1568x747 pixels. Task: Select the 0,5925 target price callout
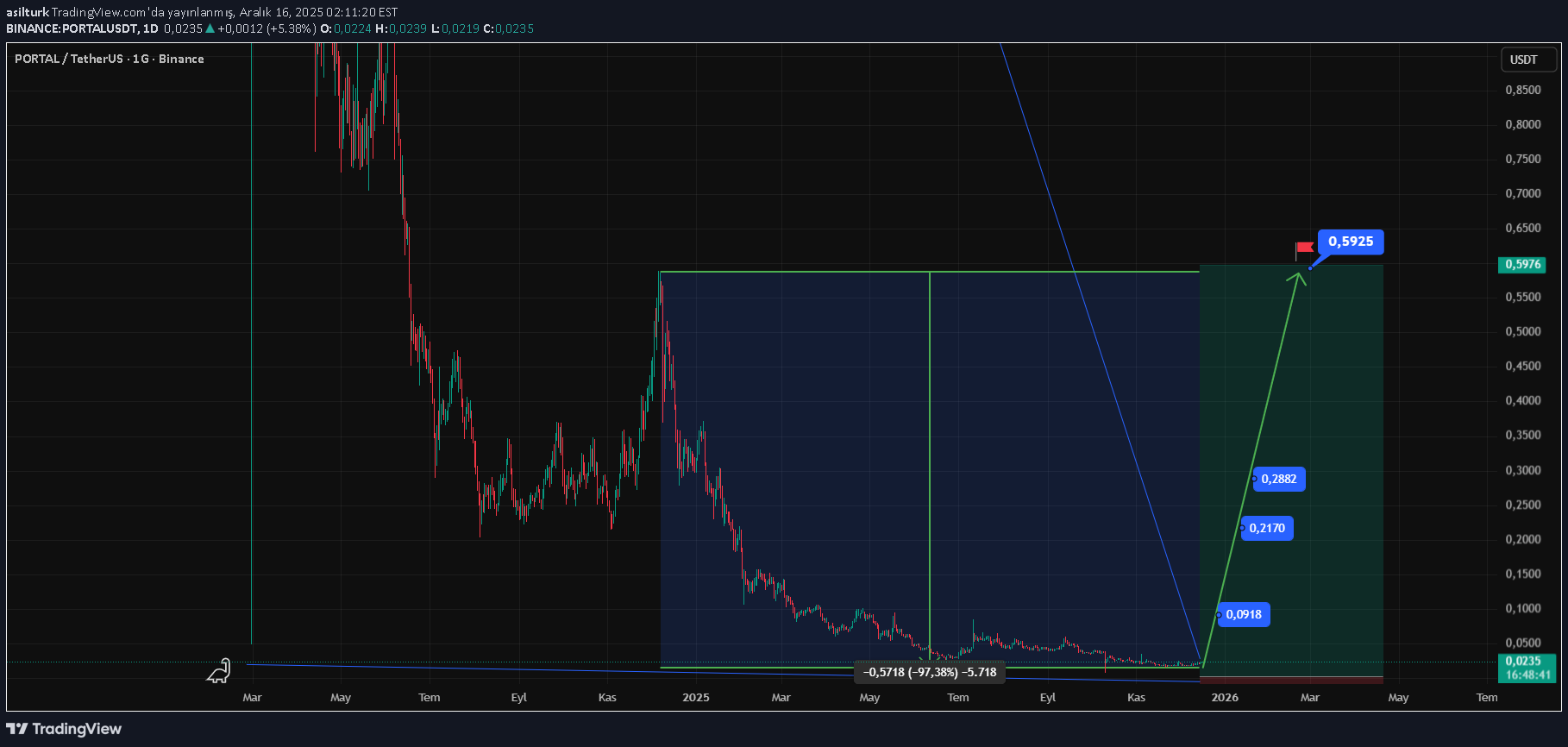click(x=1350, y=242)
